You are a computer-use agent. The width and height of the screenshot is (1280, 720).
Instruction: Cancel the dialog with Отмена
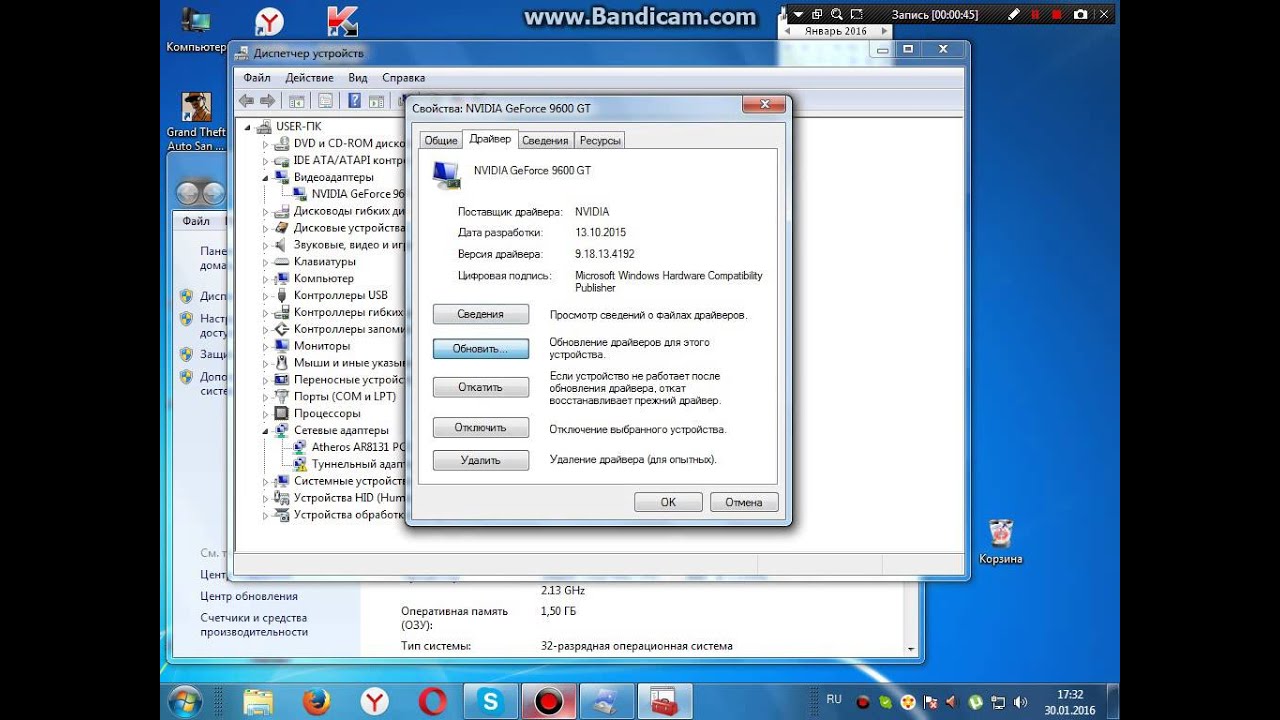744,502
